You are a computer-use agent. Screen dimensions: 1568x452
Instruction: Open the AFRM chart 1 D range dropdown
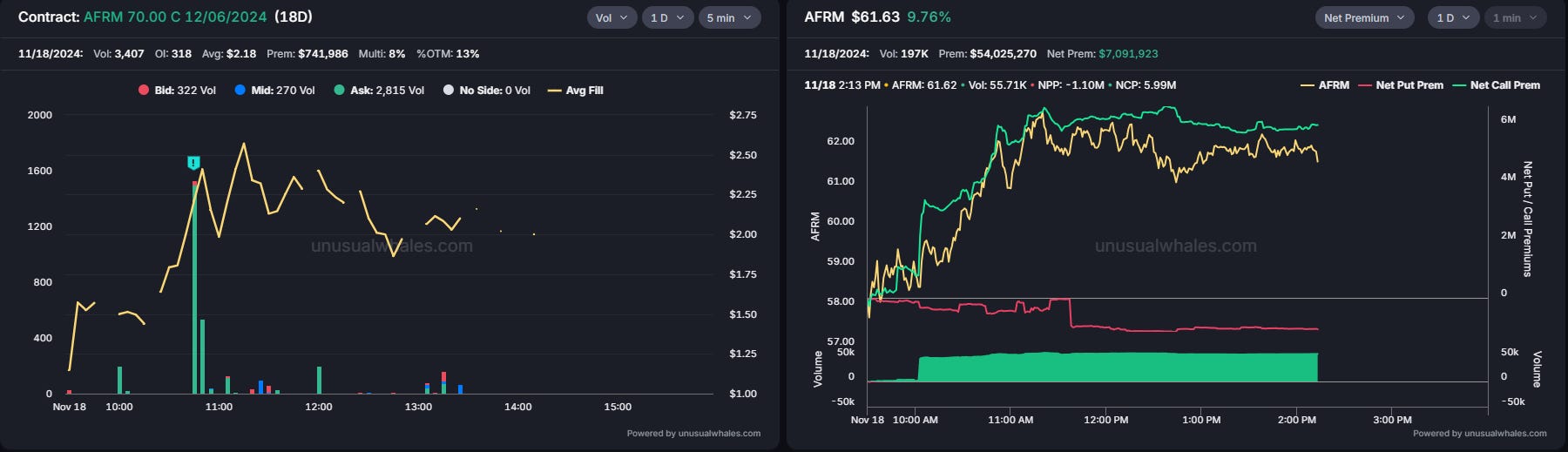coord(1453,17)
